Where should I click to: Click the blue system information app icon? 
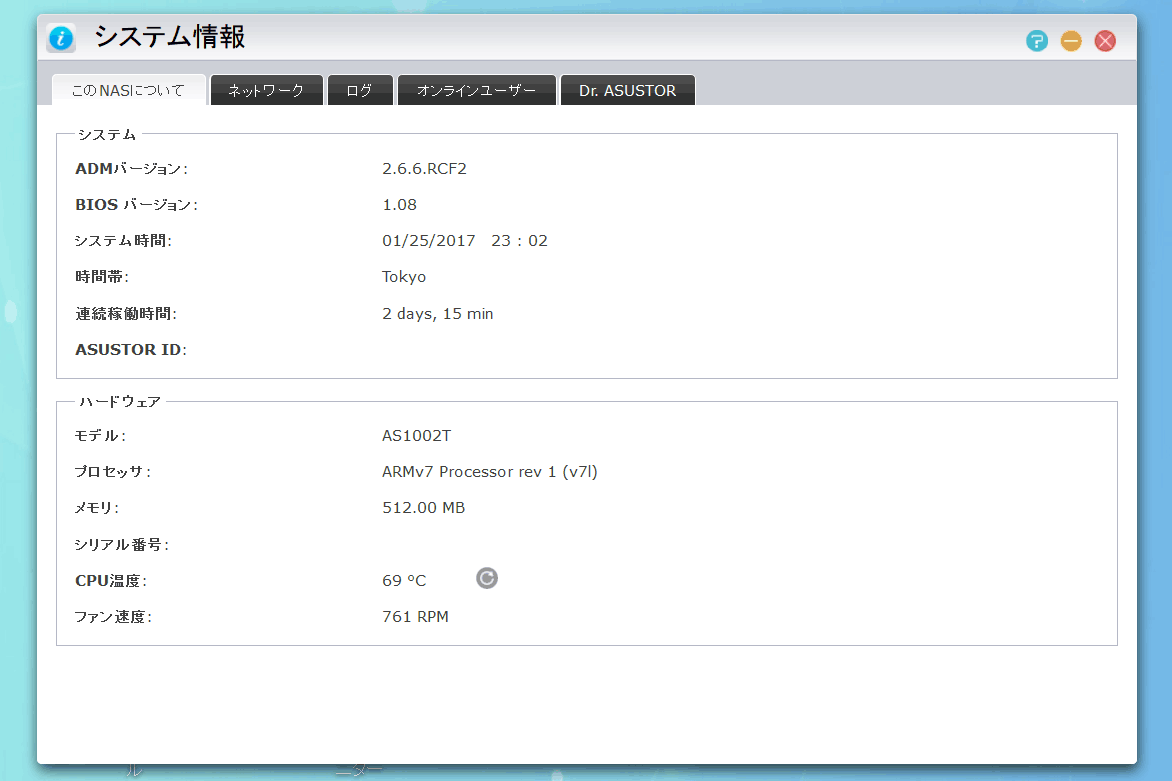pos(62,39)
